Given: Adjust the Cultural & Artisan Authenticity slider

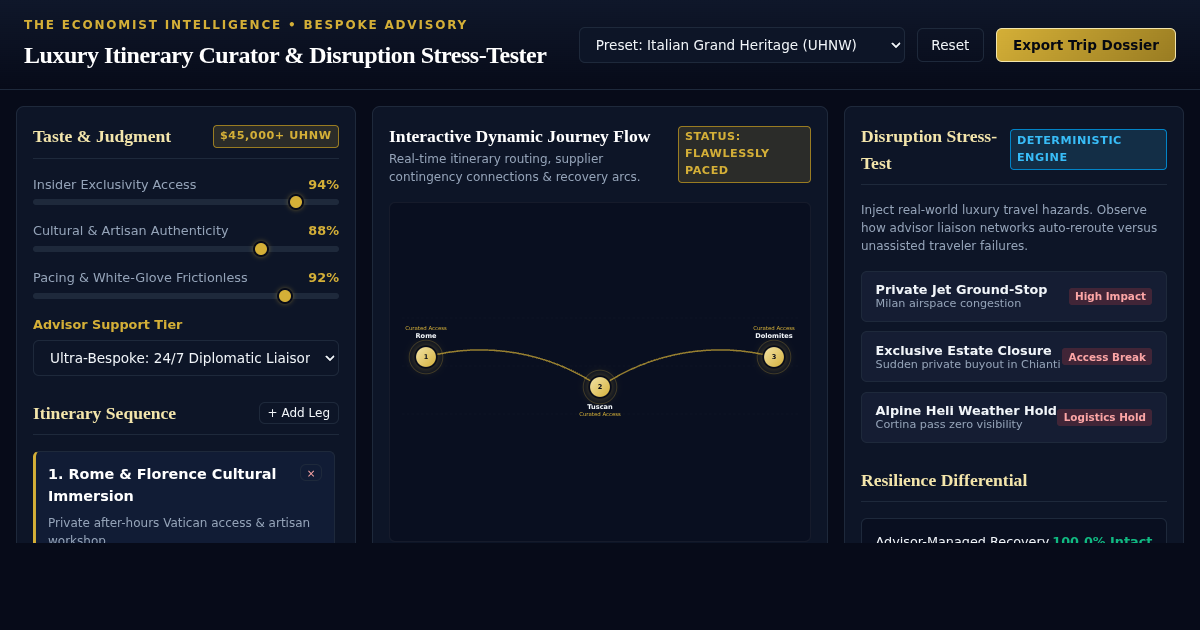Looking at the screenshot, I should [x=186, y=249].
